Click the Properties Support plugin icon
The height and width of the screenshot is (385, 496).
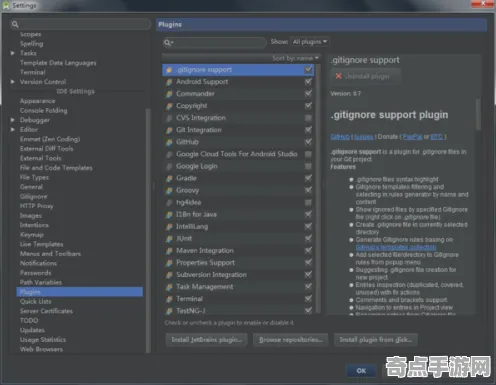(x=169, y=263)
